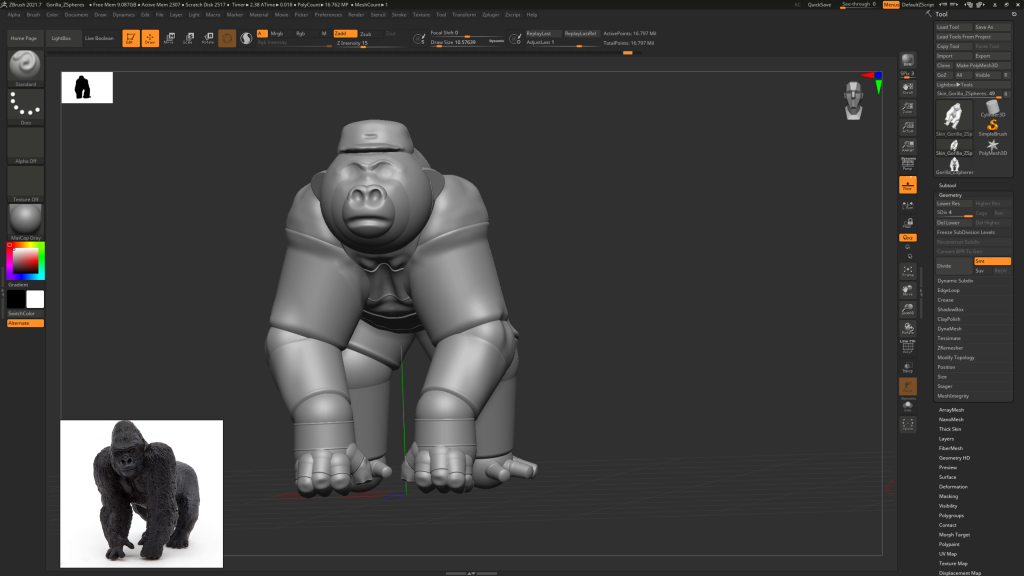Choose the Rotate transform icon
The width and height of the screenshot is (1024, 576).
208,39
